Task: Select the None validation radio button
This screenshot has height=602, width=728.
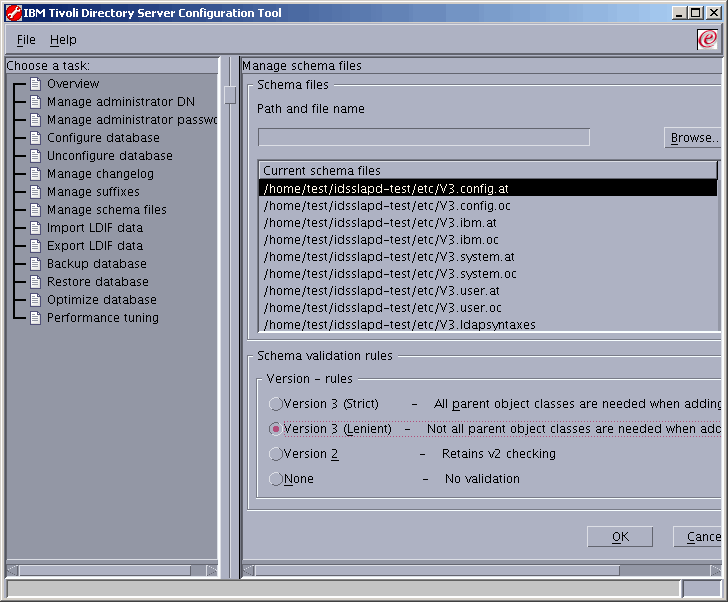Action: 276,479
